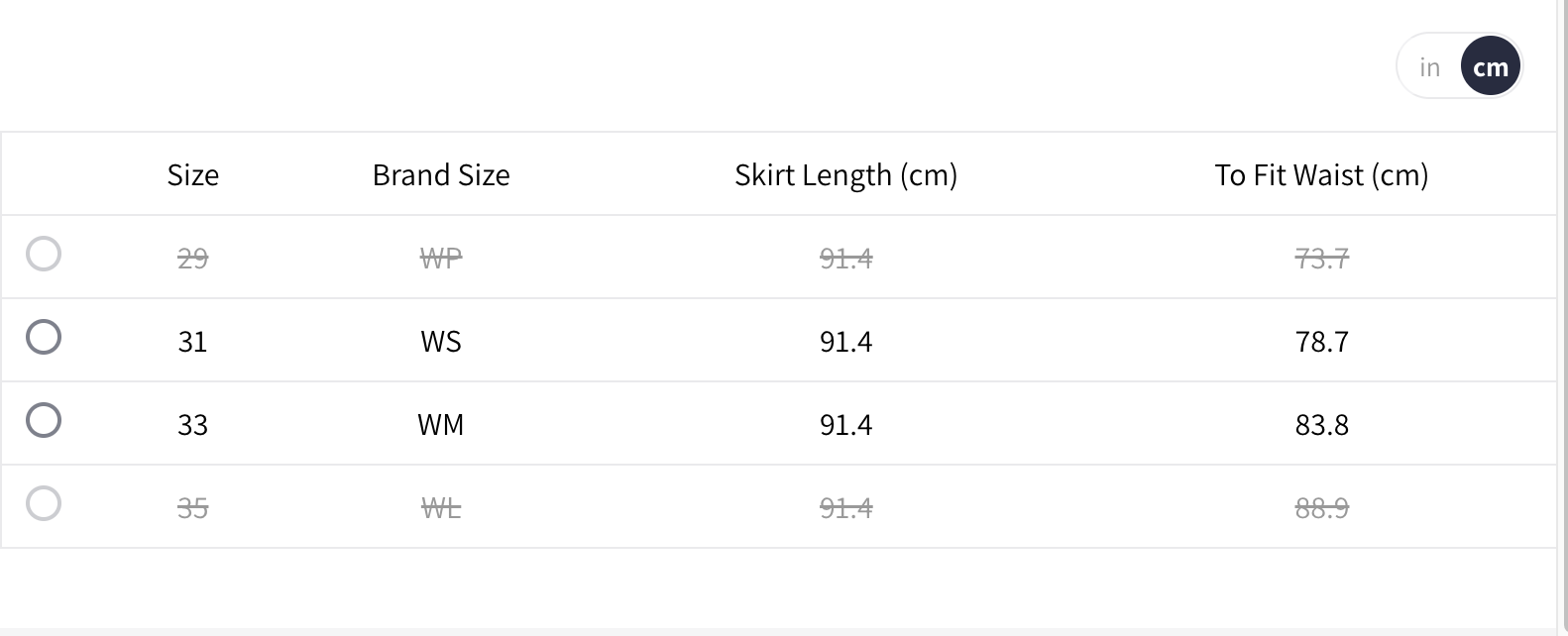Click the Size column header
Image resolution: width=1568 pixels, height=636 pixels.
[x=192, y=175]
